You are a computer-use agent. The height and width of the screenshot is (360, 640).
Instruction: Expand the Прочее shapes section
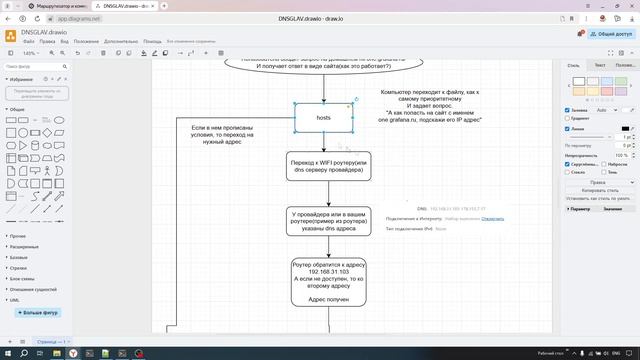[x=16, y=236]
